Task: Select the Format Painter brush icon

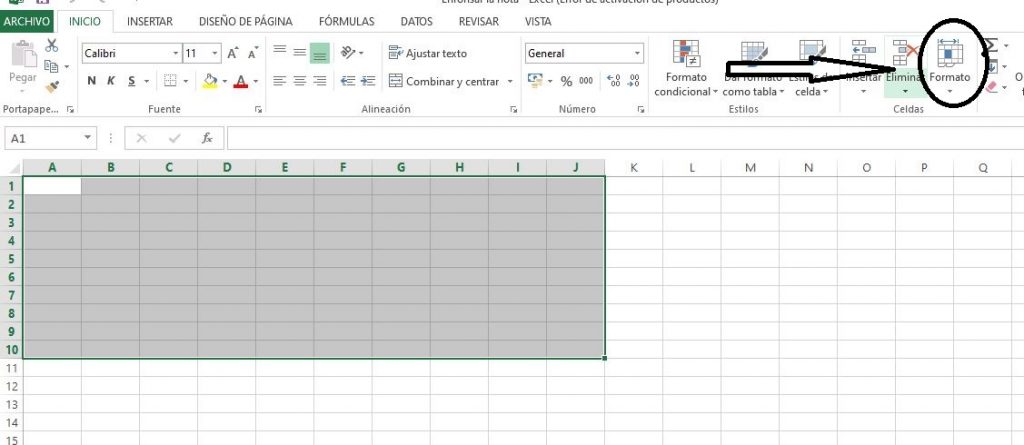Action: point(52,88)
